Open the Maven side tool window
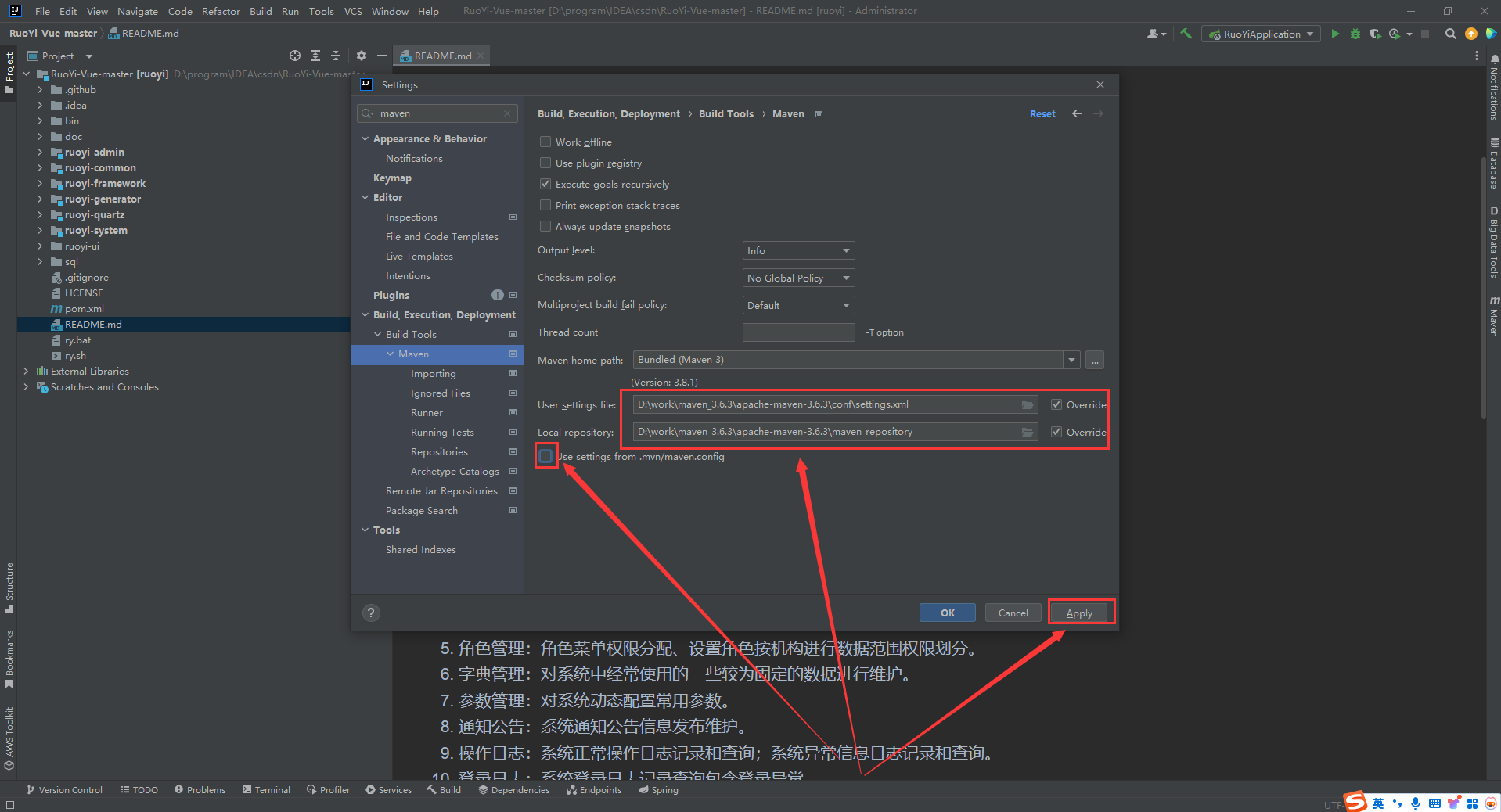 pyautogui.click(x=1494, y=316)
